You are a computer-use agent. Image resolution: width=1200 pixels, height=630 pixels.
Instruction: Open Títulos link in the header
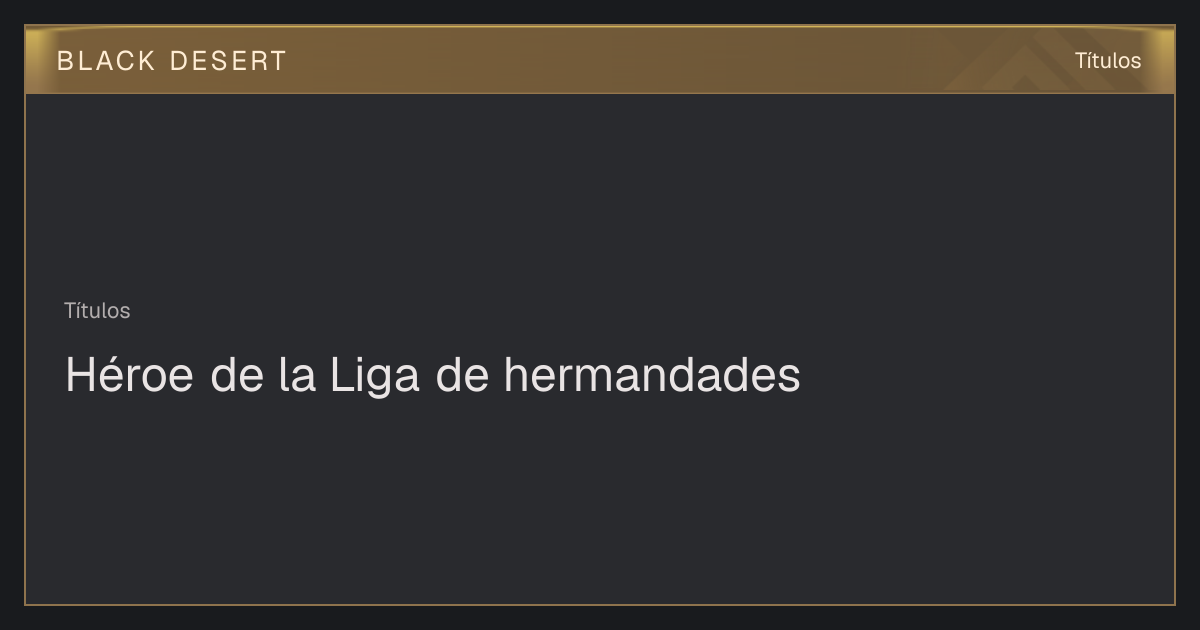pyautogui.click(x=1108, y=60)
